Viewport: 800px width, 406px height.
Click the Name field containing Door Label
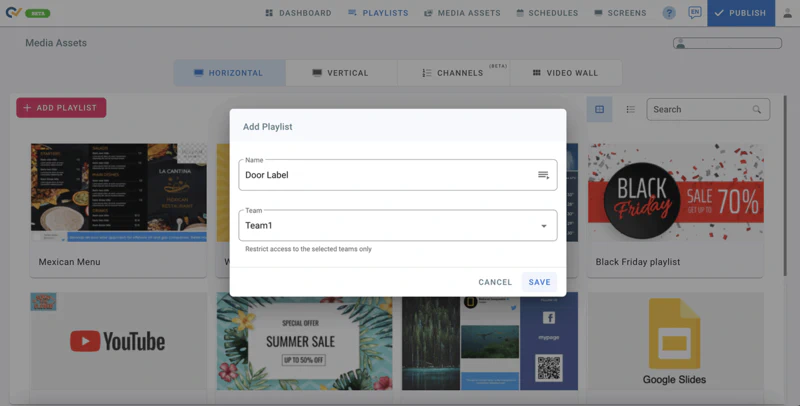tap(398, 175)
